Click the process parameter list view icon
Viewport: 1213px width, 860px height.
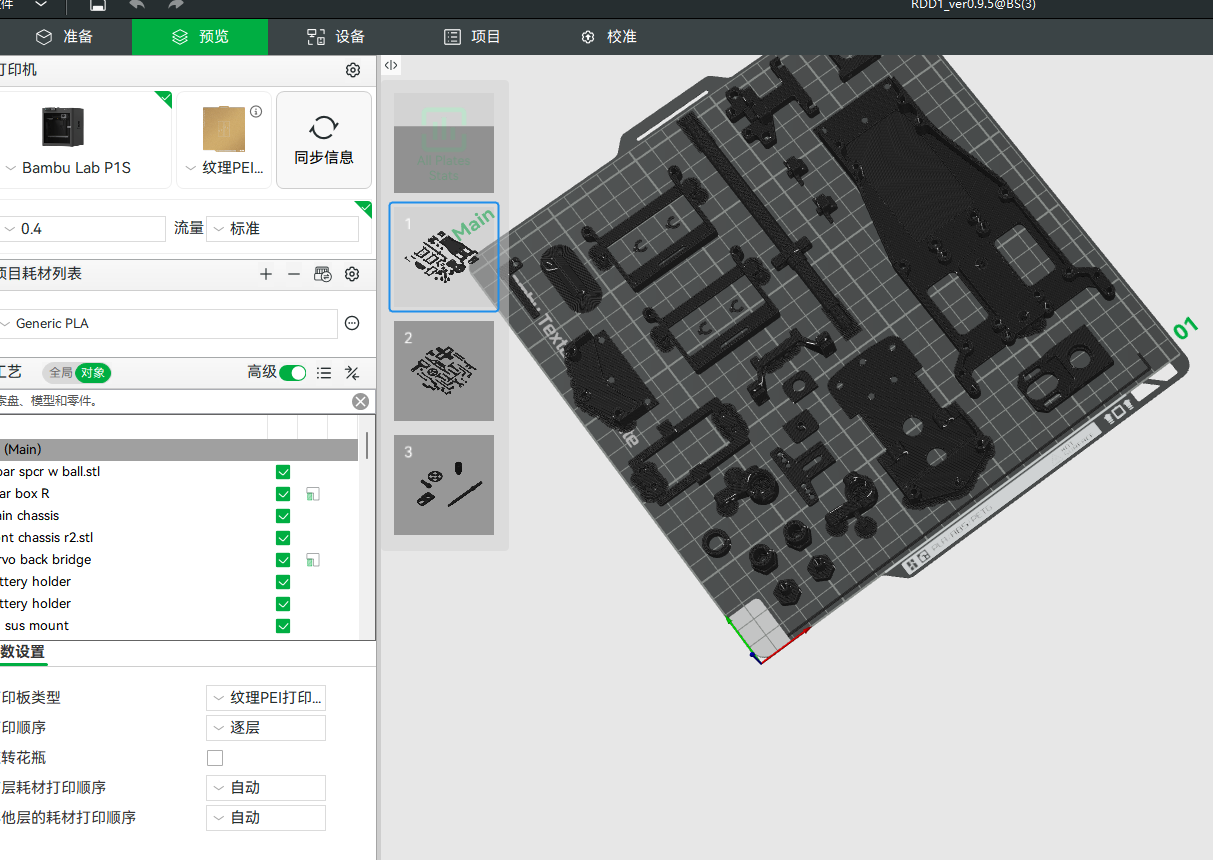(x=323, y=372)
